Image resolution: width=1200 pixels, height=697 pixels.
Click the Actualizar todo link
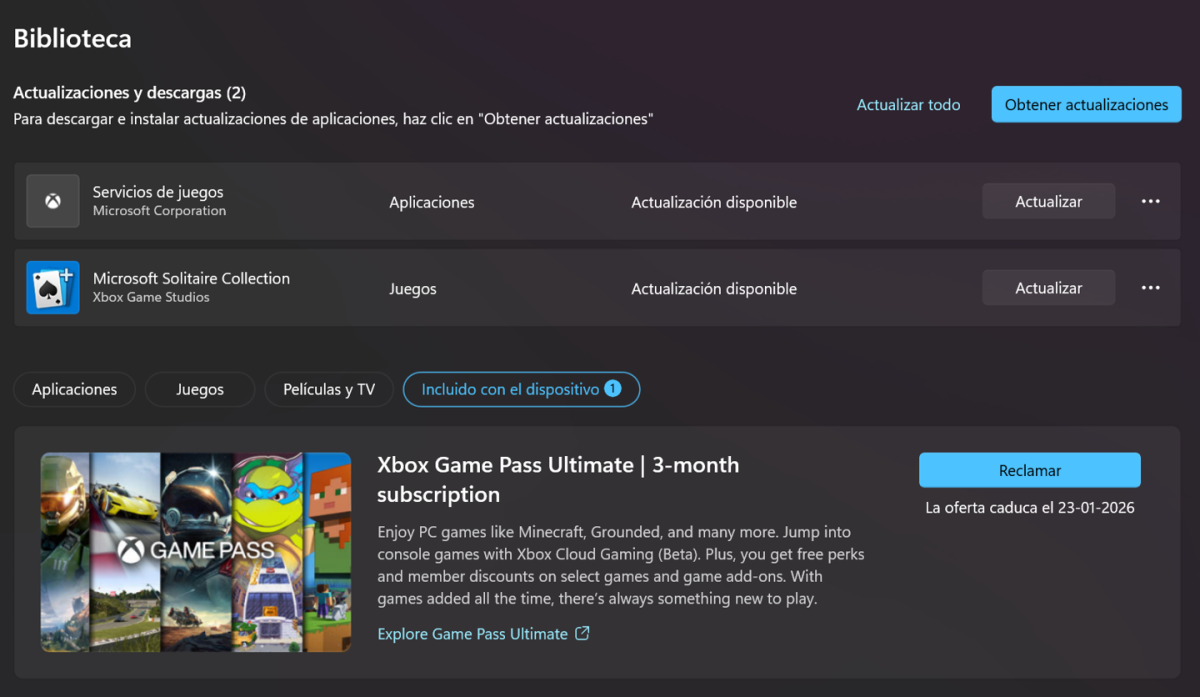908,105
